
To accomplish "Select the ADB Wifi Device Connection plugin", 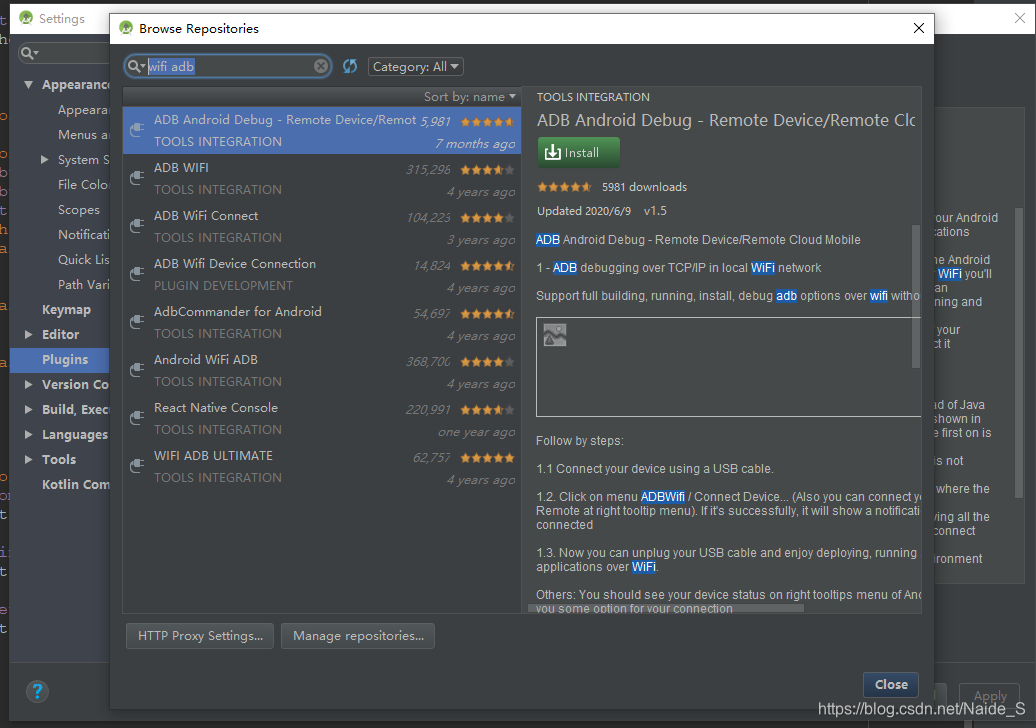I will pyautogui.click(x=322, y=274).
